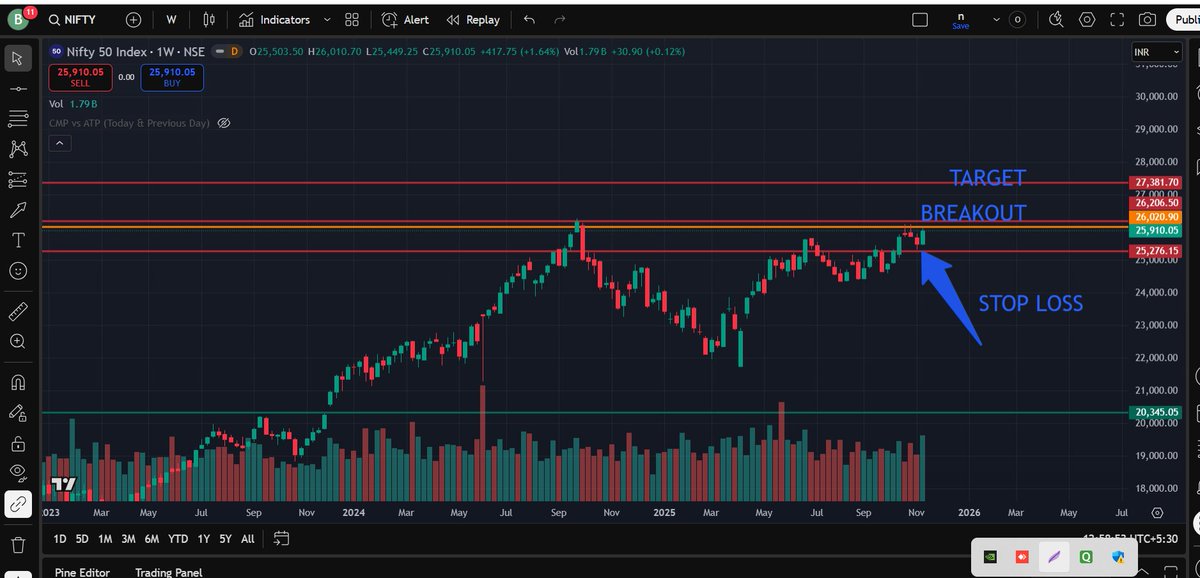Select the arrow cursor tool
The height and width of the screenshot is (578, 1200).
[18, 58]
